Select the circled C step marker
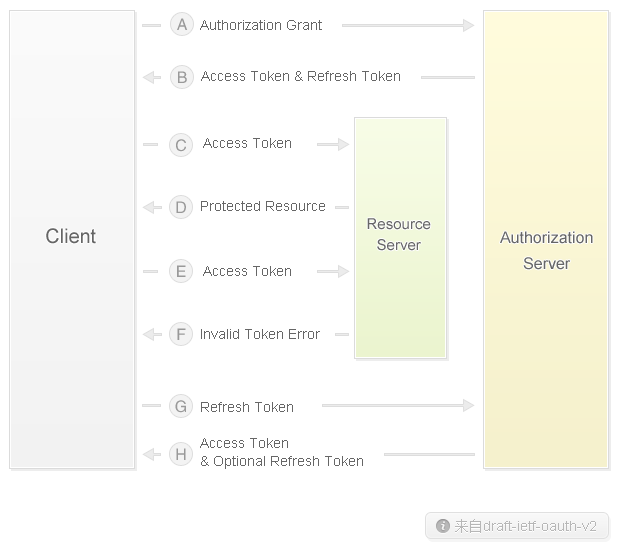Viewport: 619px width, 550px height. point(181,145)
